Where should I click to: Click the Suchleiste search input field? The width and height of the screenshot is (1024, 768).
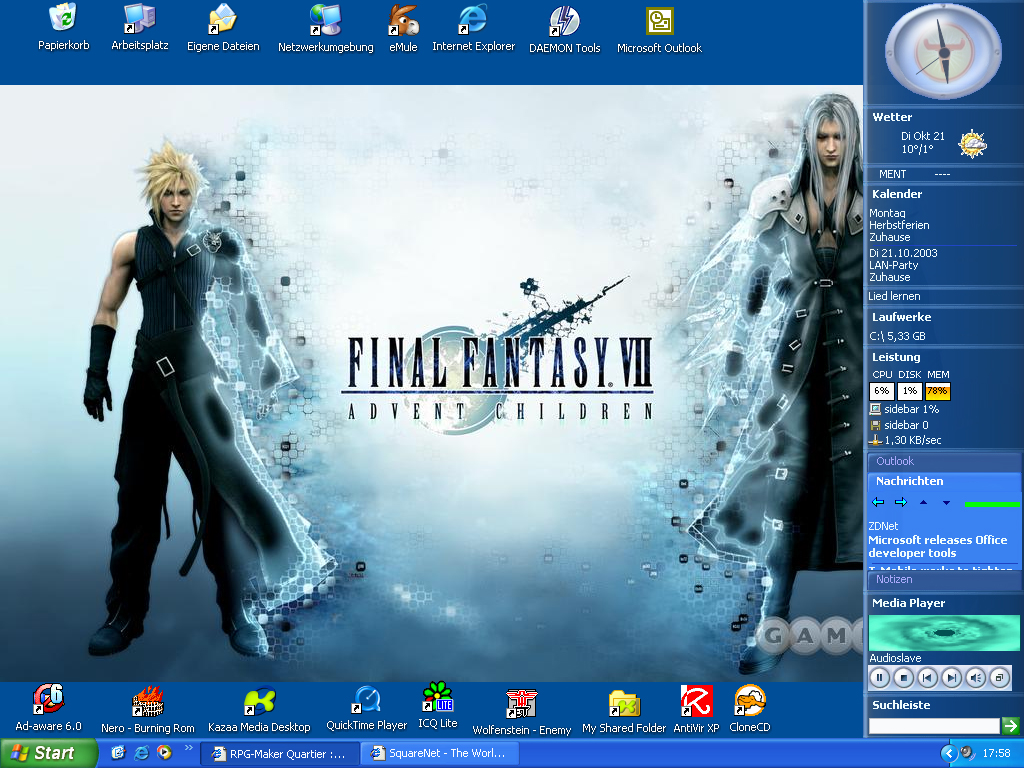(934, 726)
